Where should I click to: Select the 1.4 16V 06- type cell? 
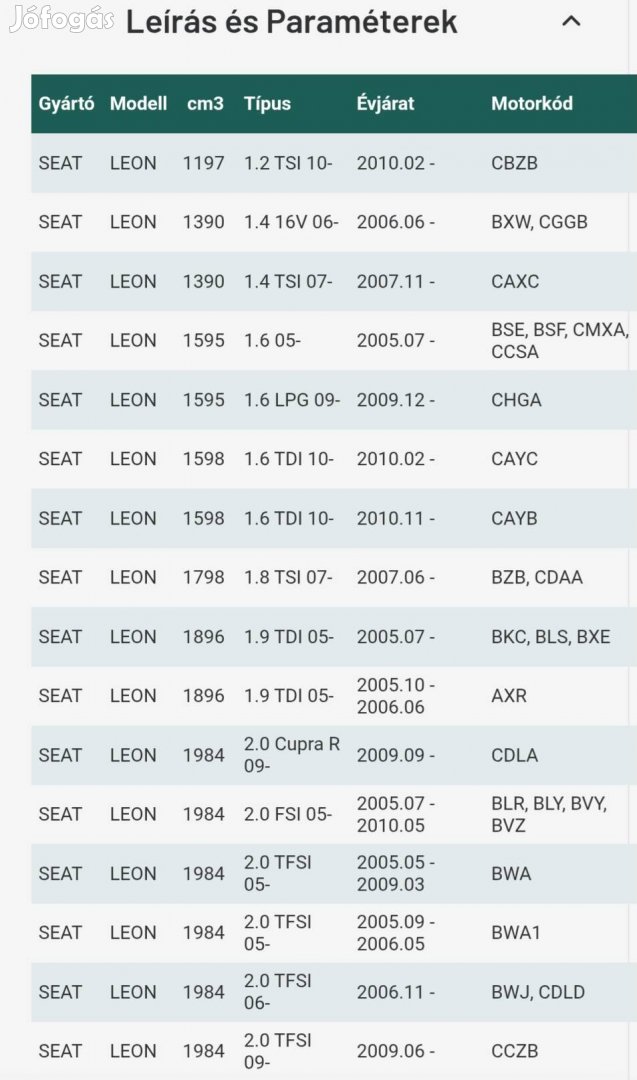pos(291,222)
